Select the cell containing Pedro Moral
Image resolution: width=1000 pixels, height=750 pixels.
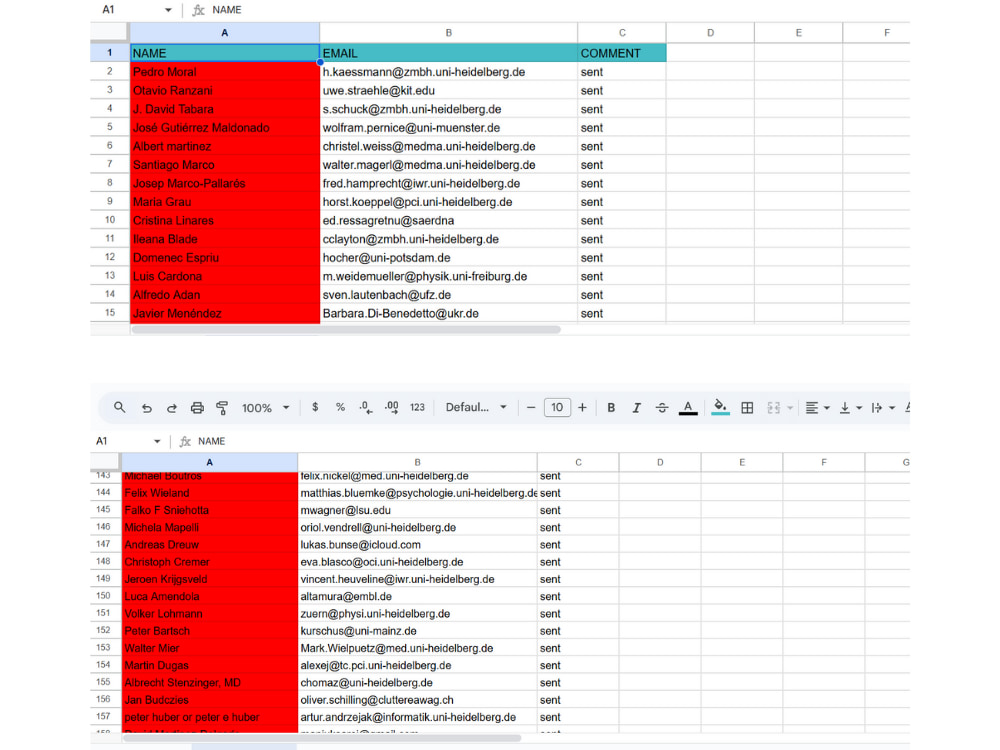coord(224,72)
